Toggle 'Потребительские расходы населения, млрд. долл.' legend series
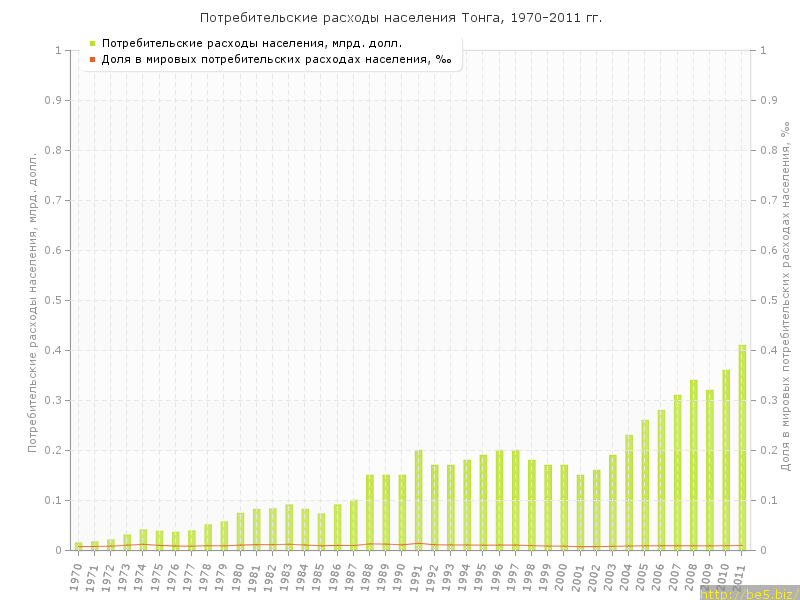The image size is (800, 600). coord(252,43)
